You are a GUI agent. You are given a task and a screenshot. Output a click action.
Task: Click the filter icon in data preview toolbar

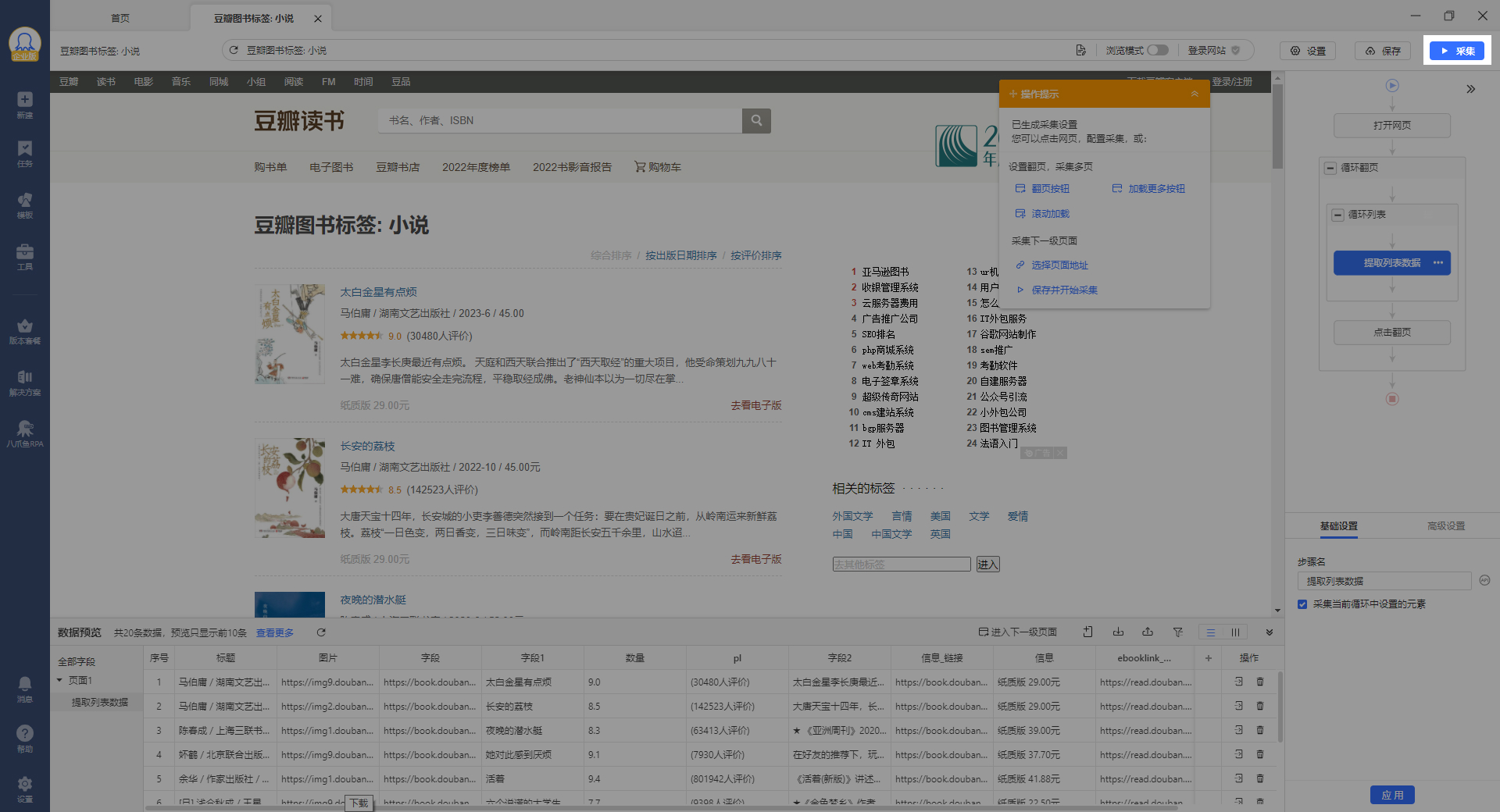(x=1177, y=632)
